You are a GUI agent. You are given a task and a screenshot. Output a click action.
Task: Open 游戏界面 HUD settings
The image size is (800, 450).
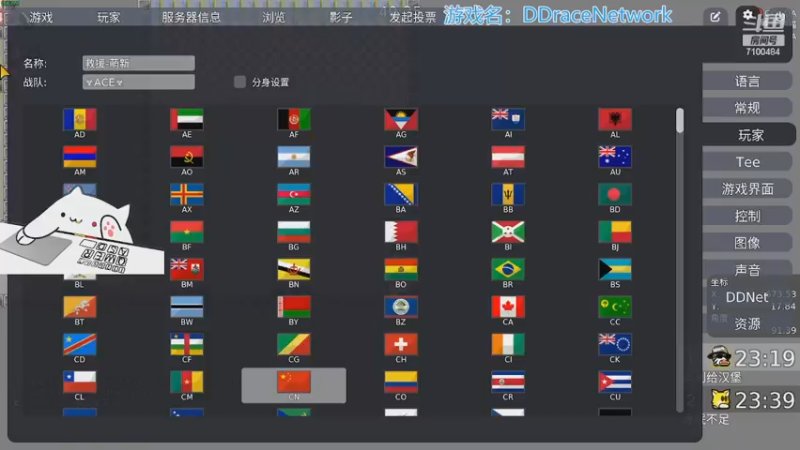pos(747,189)
